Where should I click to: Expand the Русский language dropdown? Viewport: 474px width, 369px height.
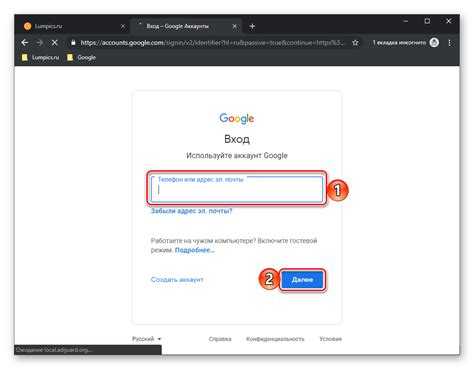click(147, 339)
